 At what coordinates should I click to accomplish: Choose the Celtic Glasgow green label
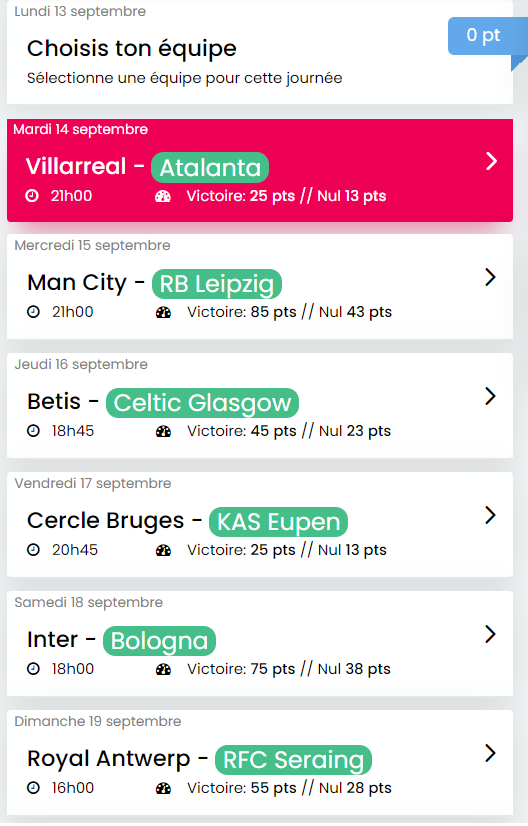pos(202,403)
